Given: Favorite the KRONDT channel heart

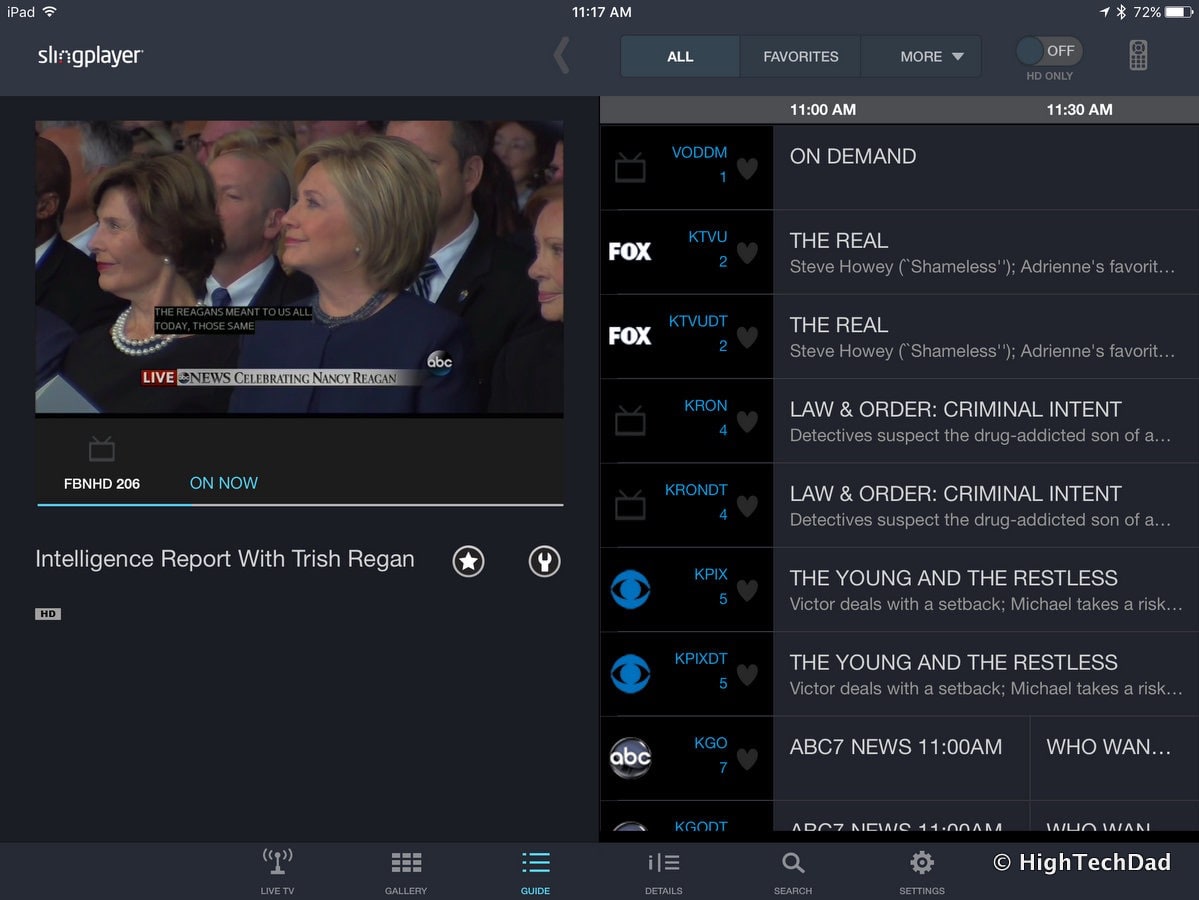Looking at the screenshot, I should 747,505.
